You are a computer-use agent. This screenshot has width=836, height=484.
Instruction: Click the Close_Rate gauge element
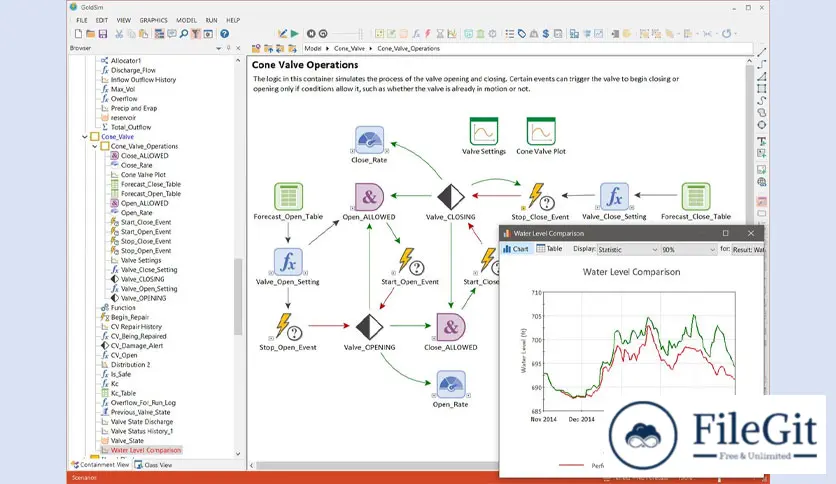point(369,140)
